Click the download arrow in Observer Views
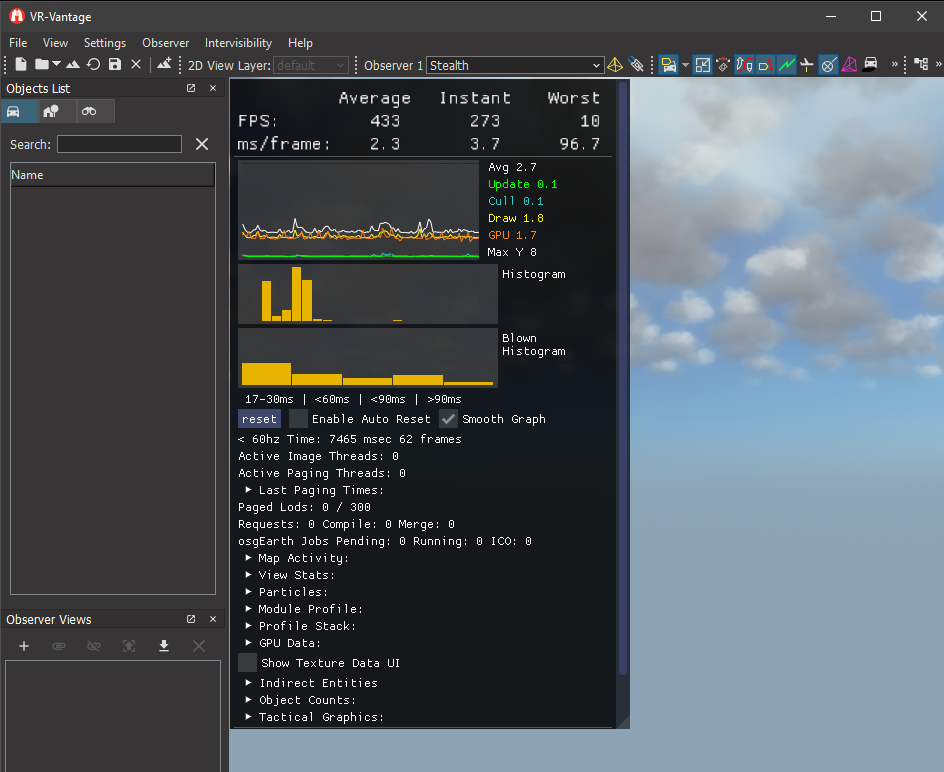 164,646
